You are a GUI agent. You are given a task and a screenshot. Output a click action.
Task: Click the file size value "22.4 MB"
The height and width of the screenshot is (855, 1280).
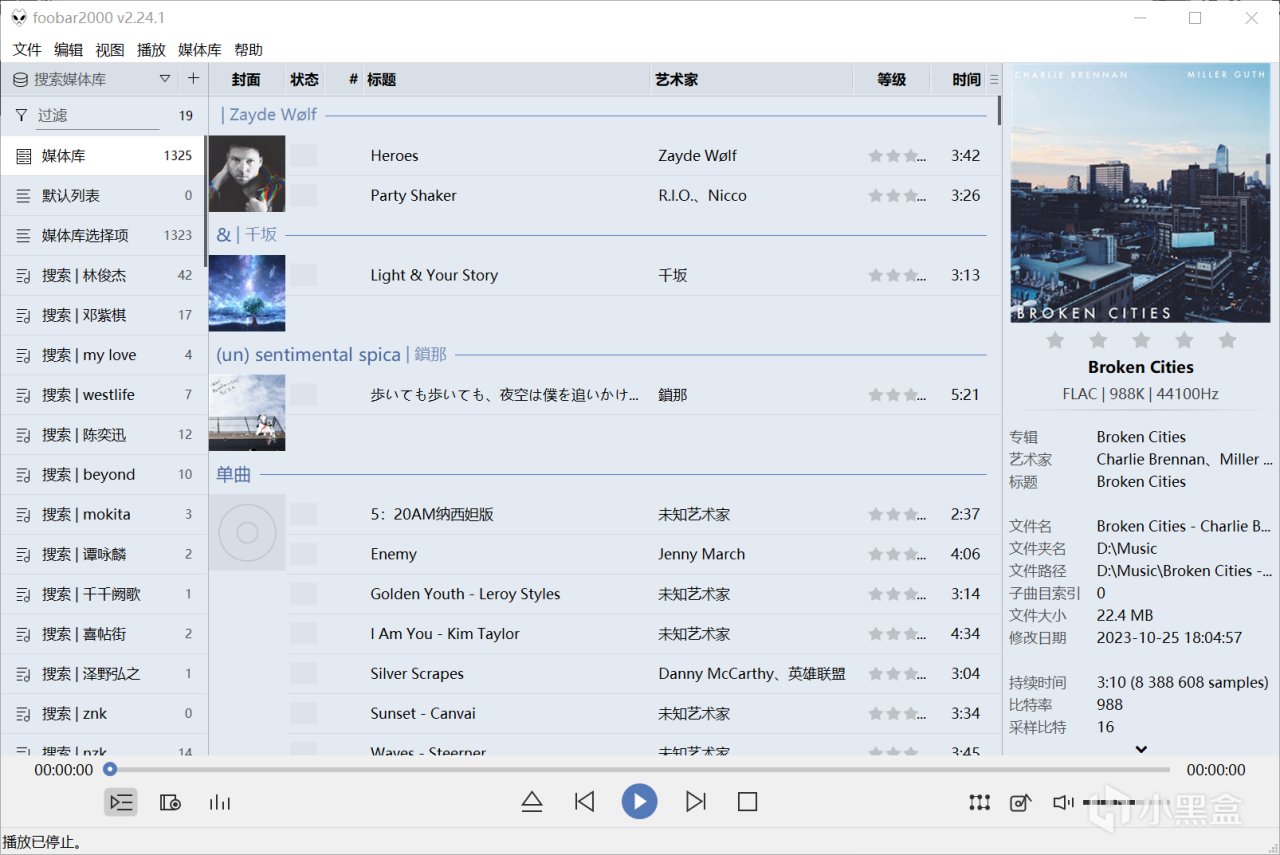pos(1125,615)
